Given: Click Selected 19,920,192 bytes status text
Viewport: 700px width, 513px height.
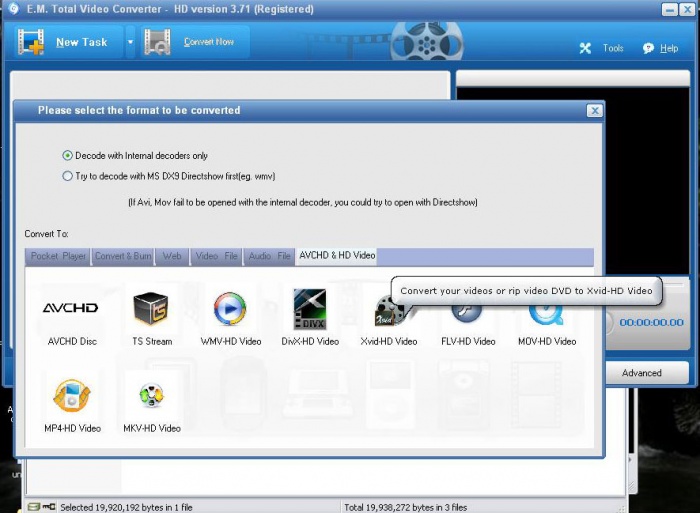Looking at the screenshot, I should pos(126,507).
